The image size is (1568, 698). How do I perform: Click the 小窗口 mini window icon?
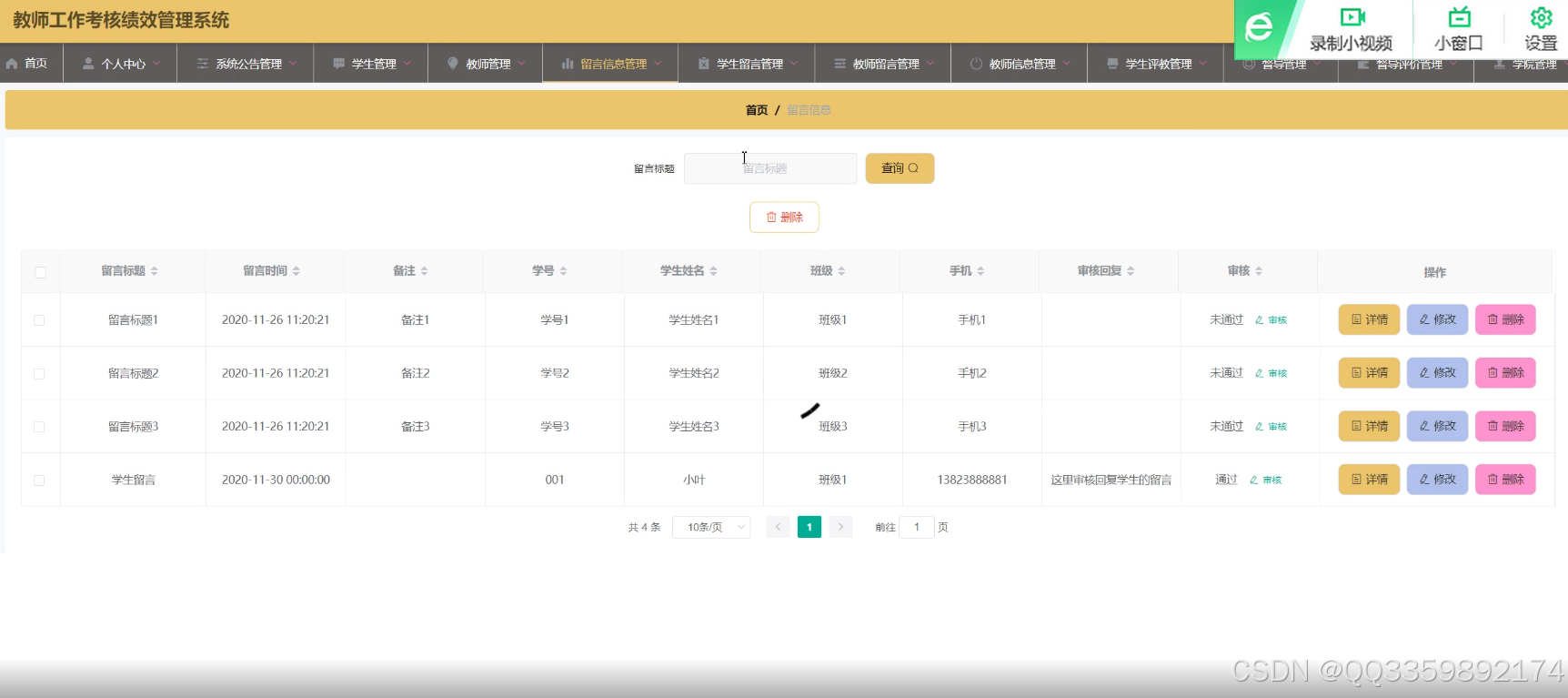[1459, 16]
